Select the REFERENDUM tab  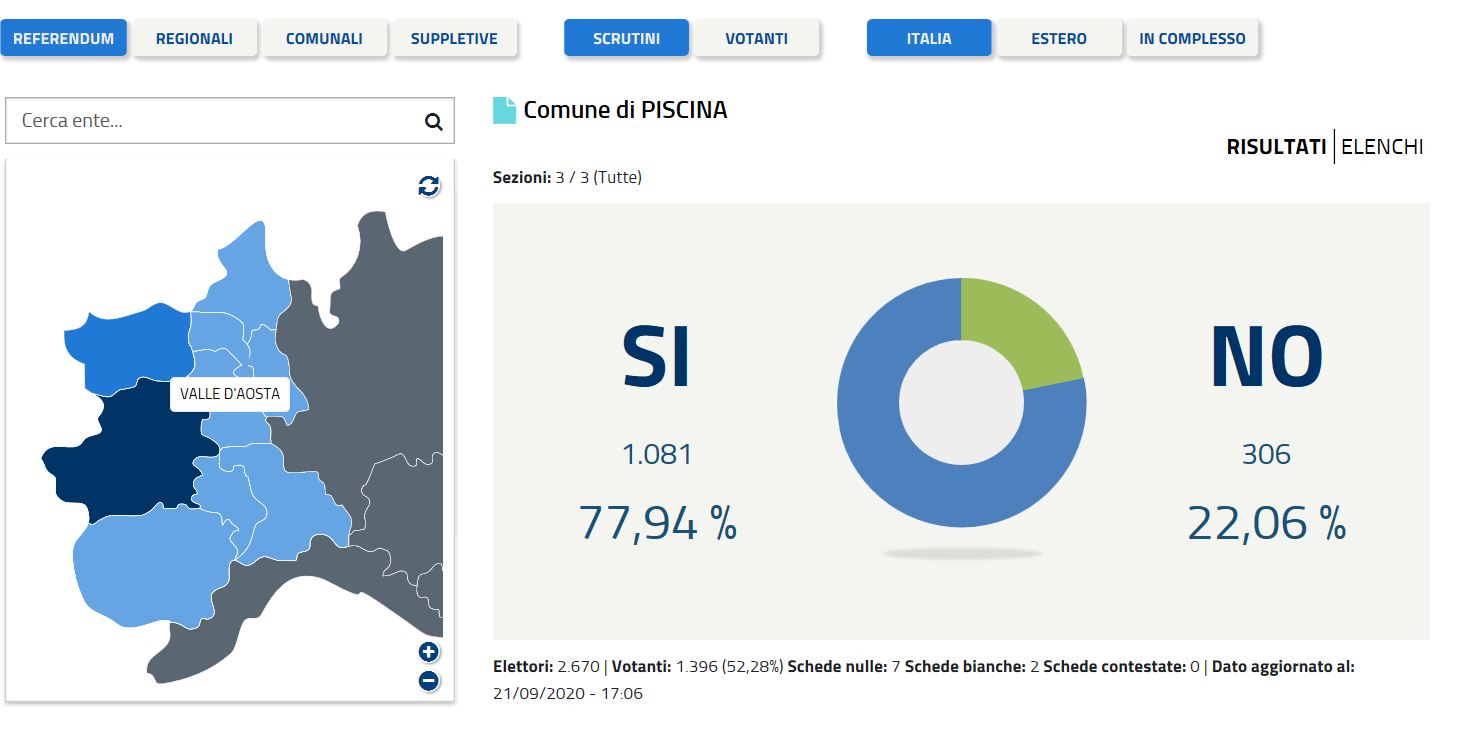tap(64, 39)
